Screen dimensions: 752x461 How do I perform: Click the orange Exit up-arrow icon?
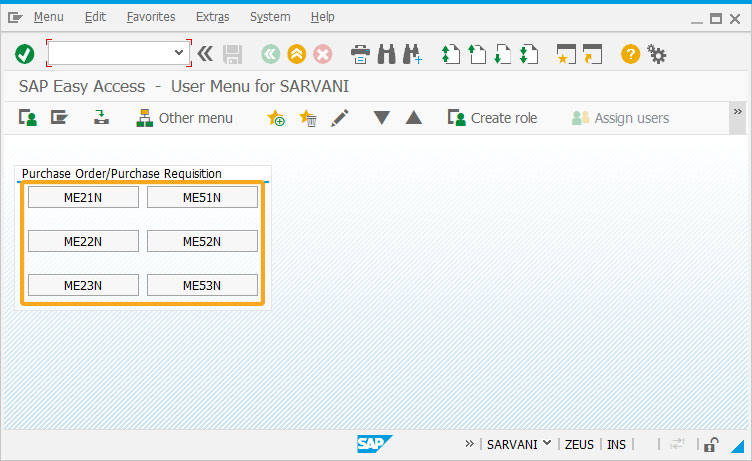(x=297, y=54)
